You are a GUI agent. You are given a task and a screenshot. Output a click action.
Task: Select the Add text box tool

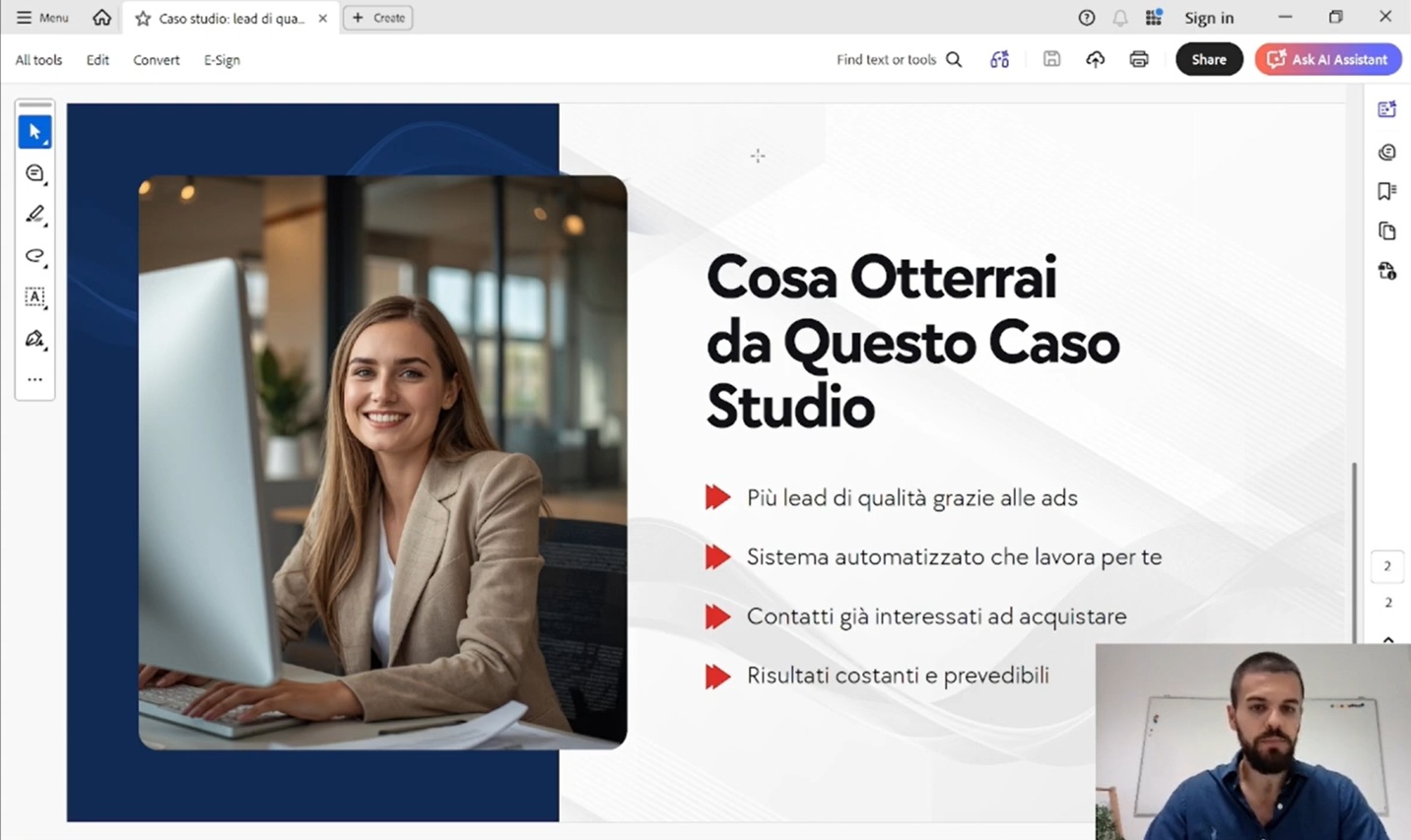pyautogui.click(x=34, y=297)
